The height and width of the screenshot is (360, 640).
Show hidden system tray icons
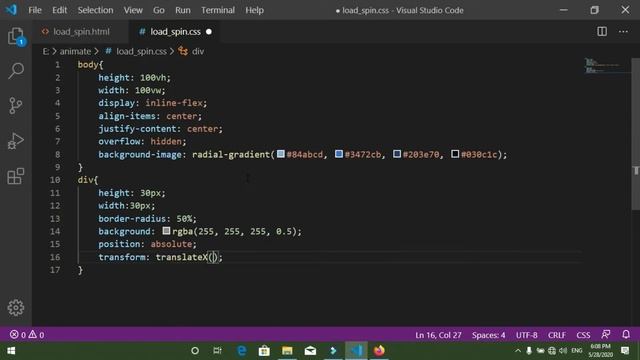click(518, 351)
